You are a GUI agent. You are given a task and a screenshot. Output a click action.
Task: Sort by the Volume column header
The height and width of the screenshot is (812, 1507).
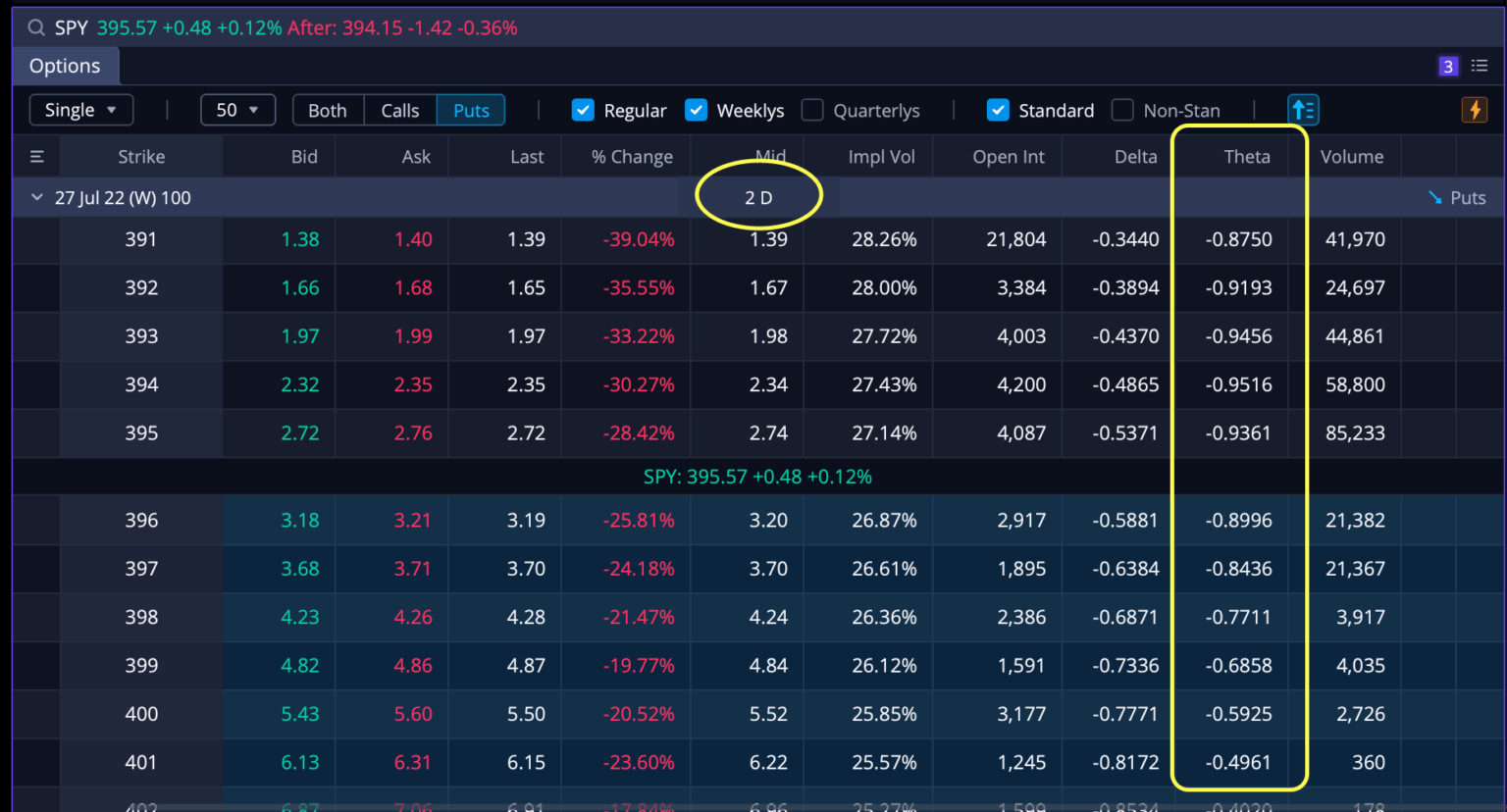pos(1352,157)
